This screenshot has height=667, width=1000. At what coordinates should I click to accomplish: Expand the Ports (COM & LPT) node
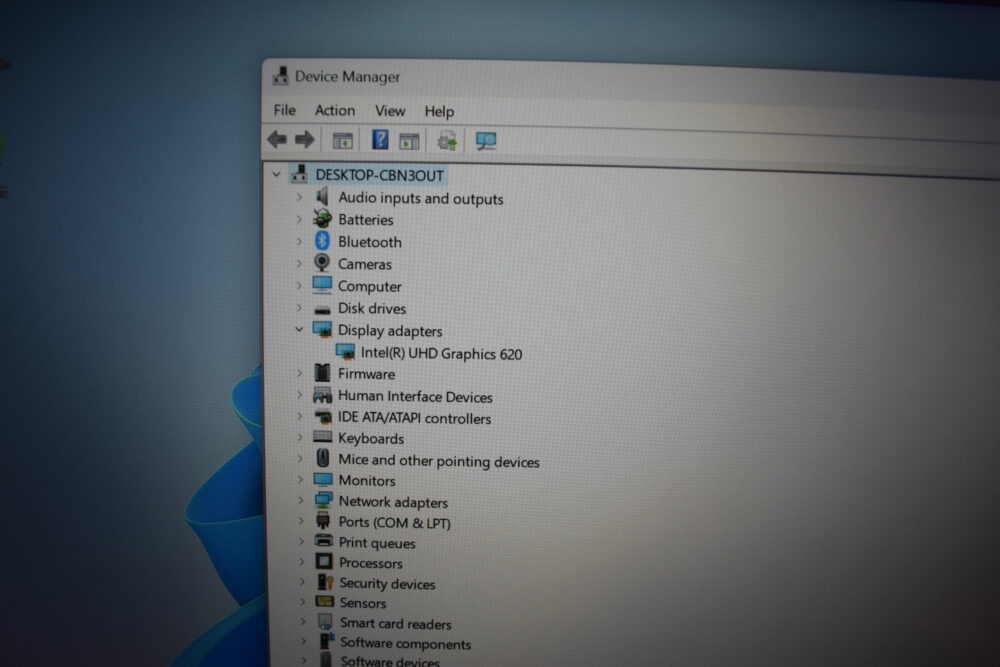tap(301, 520)
